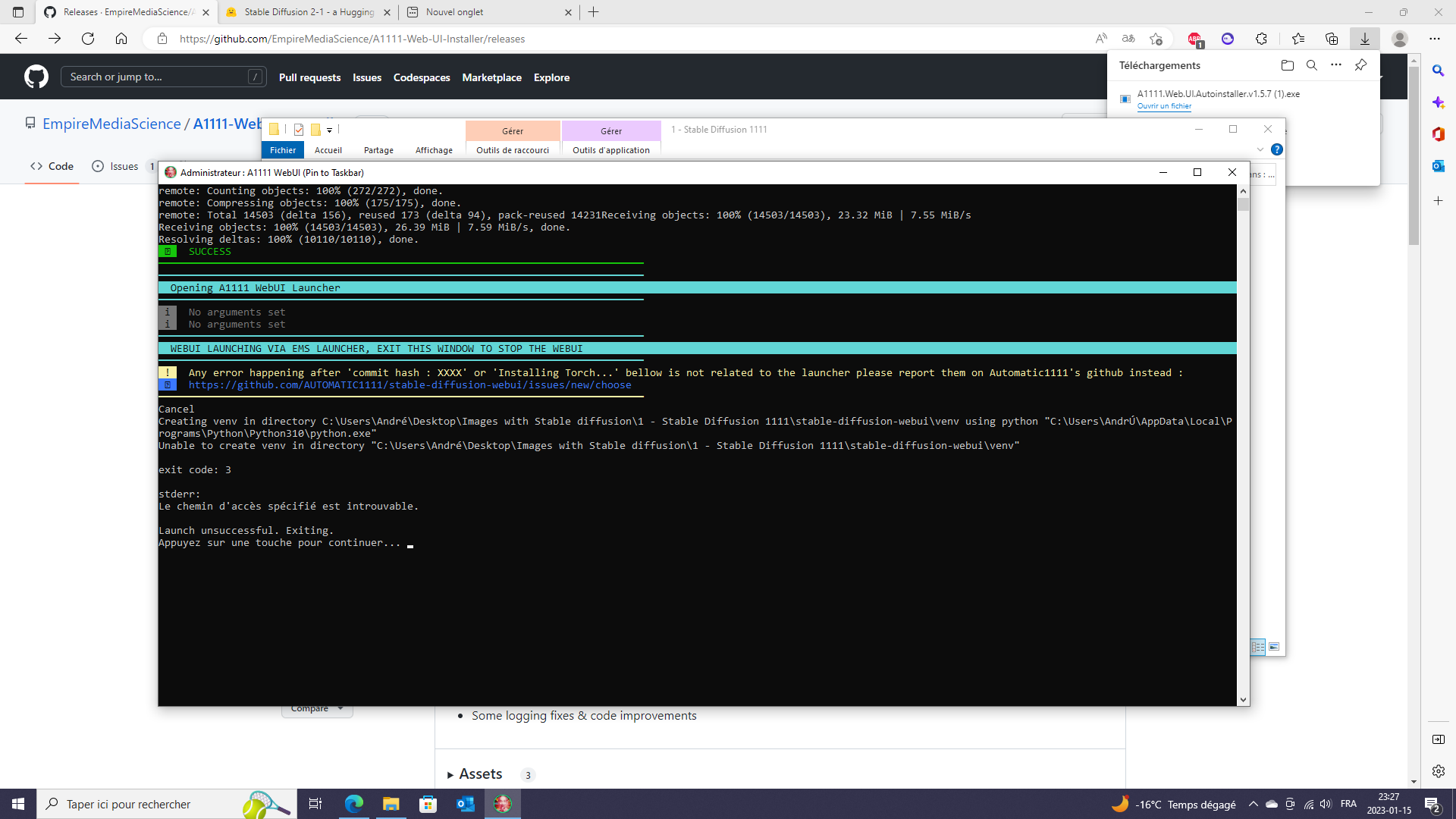Open the Edge home page button
This screenshot has width=1456, height=819.
[x=121, y=39]
